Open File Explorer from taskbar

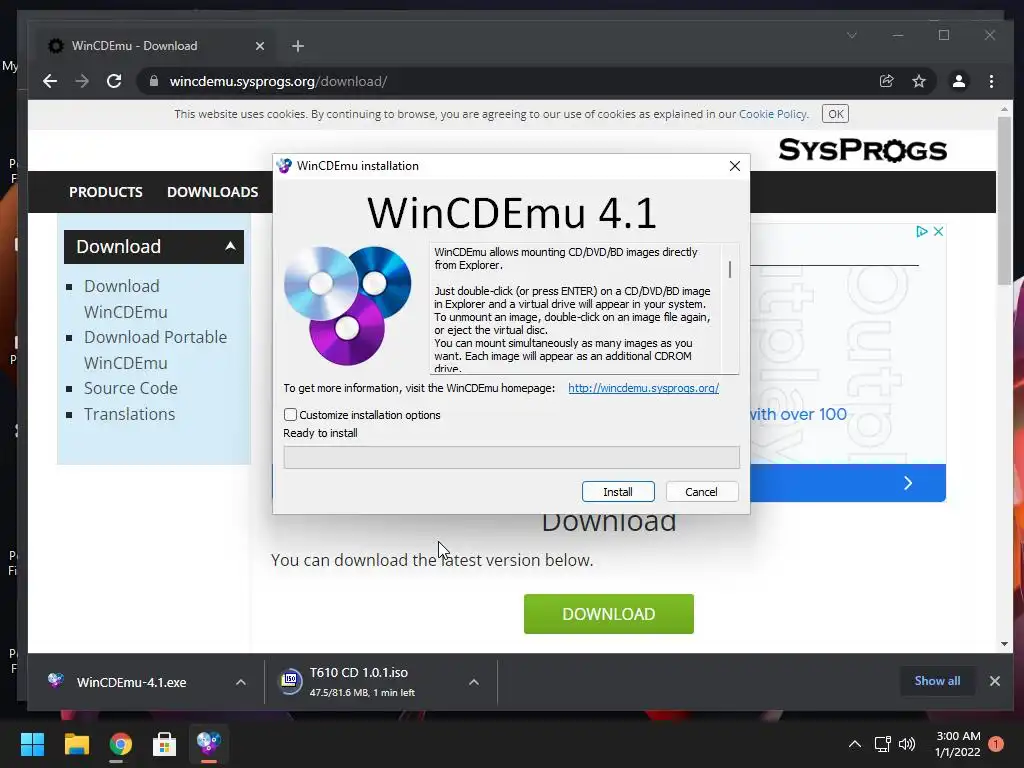(x=76, y=744)
